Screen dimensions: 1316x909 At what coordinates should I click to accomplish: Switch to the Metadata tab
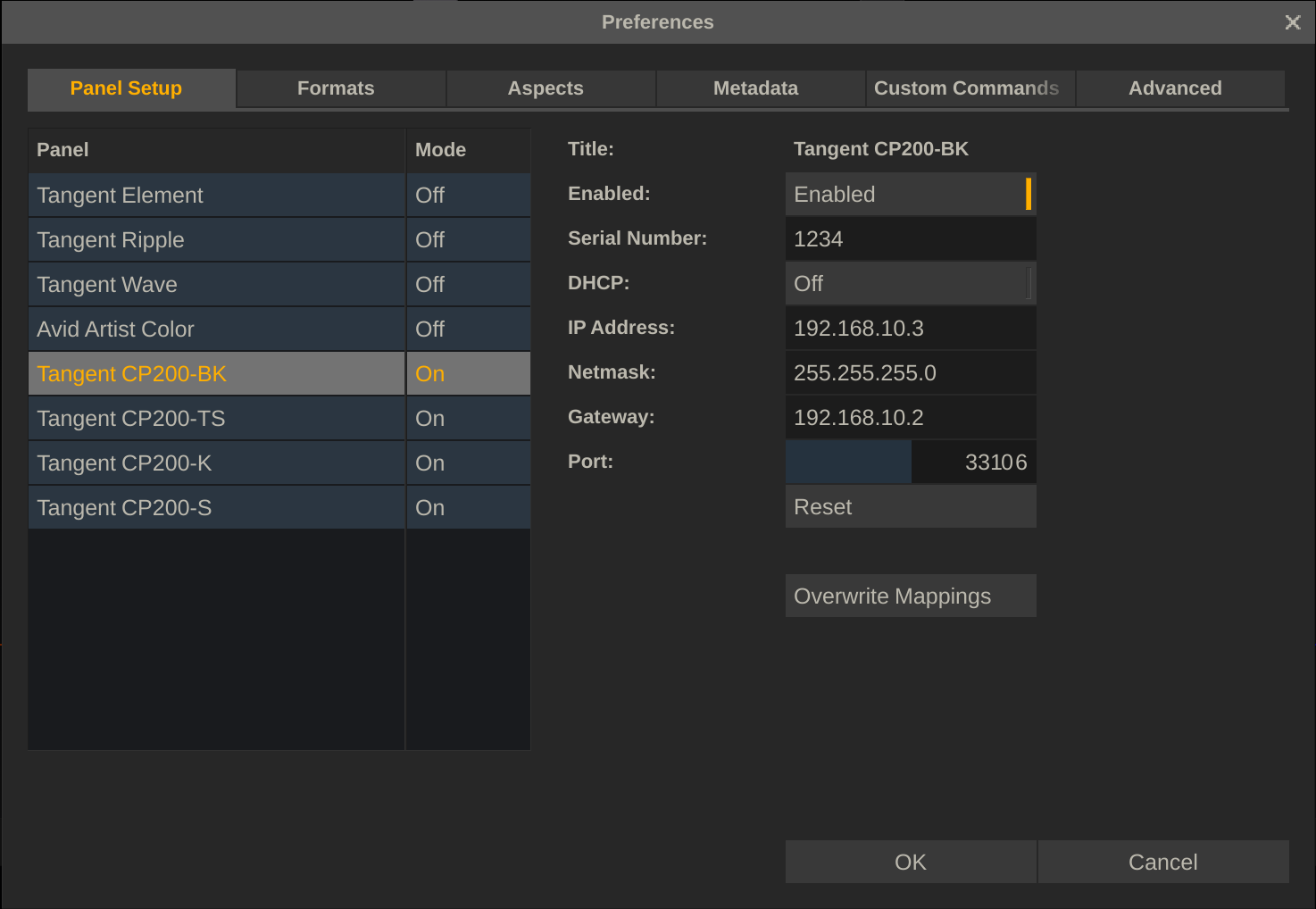coord(761,88)
